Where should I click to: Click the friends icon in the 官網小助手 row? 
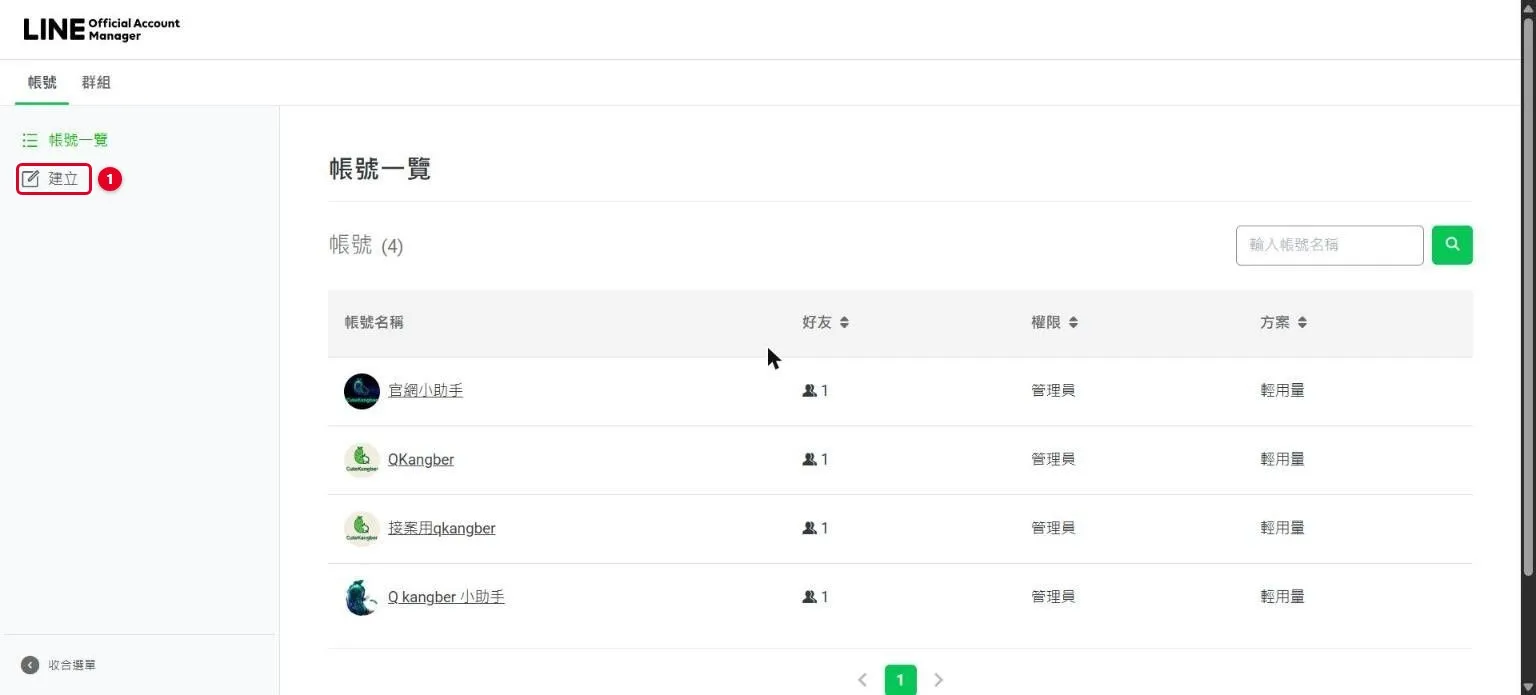tap(810, 391)
